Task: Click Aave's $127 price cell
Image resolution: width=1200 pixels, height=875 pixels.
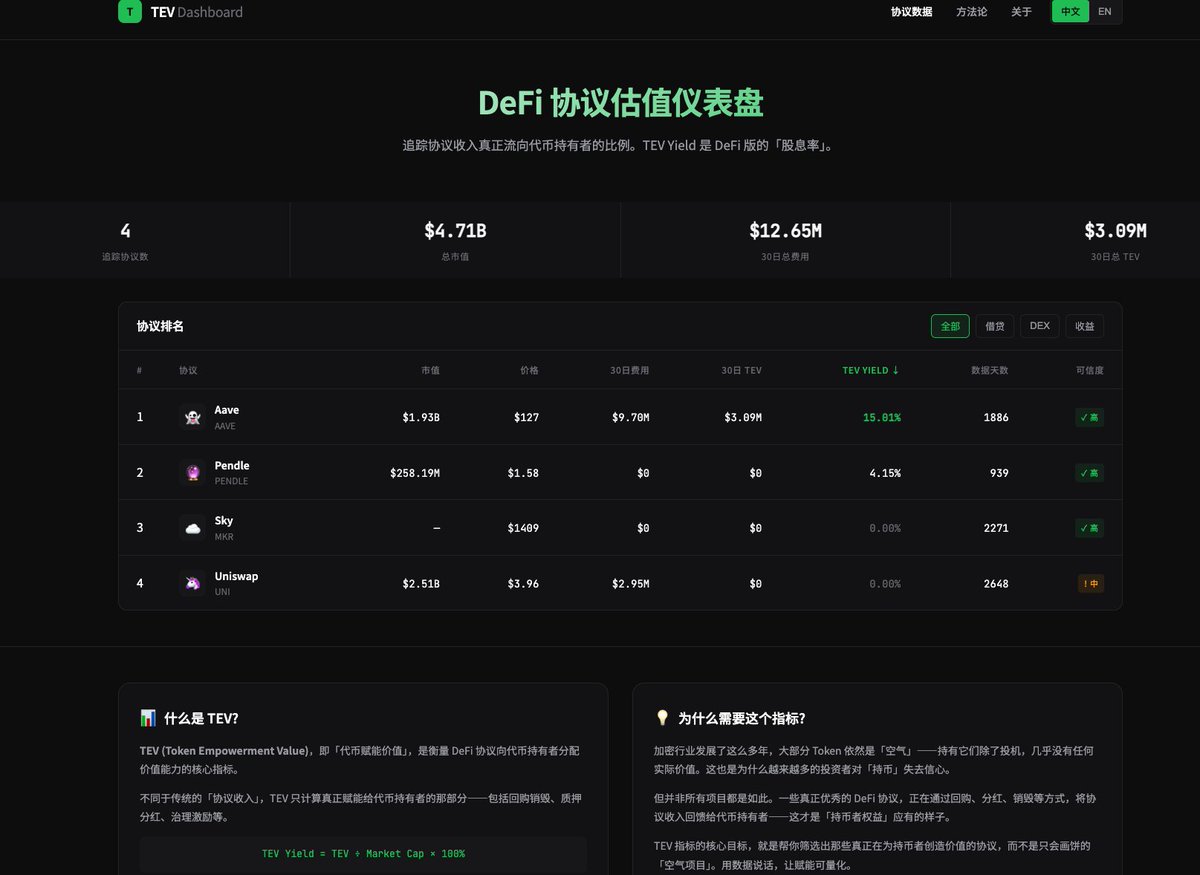Action: [526, 418]
